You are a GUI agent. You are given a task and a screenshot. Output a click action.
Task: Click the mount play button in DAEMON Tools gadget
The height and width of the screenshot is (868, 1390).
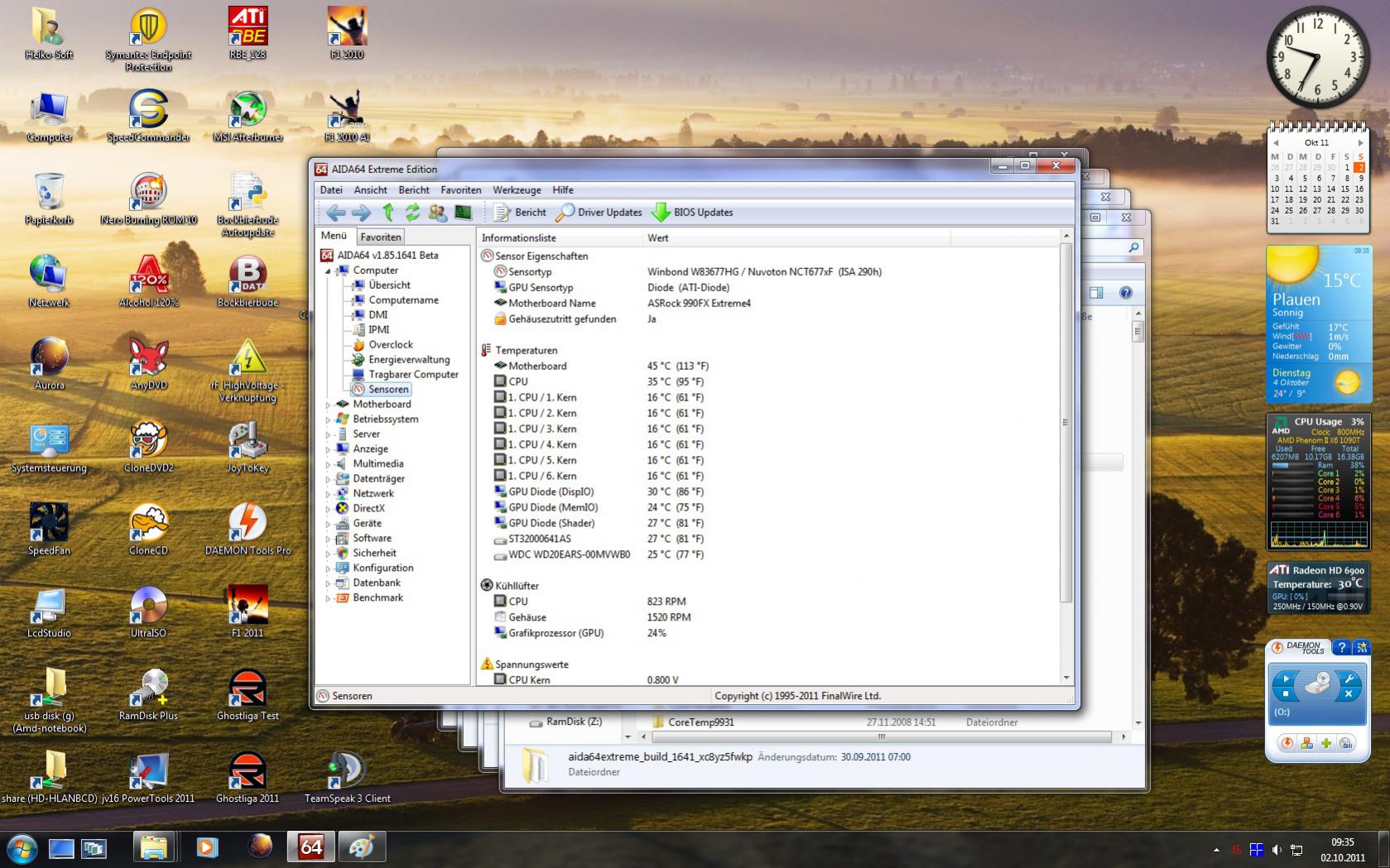[1286, 679]
